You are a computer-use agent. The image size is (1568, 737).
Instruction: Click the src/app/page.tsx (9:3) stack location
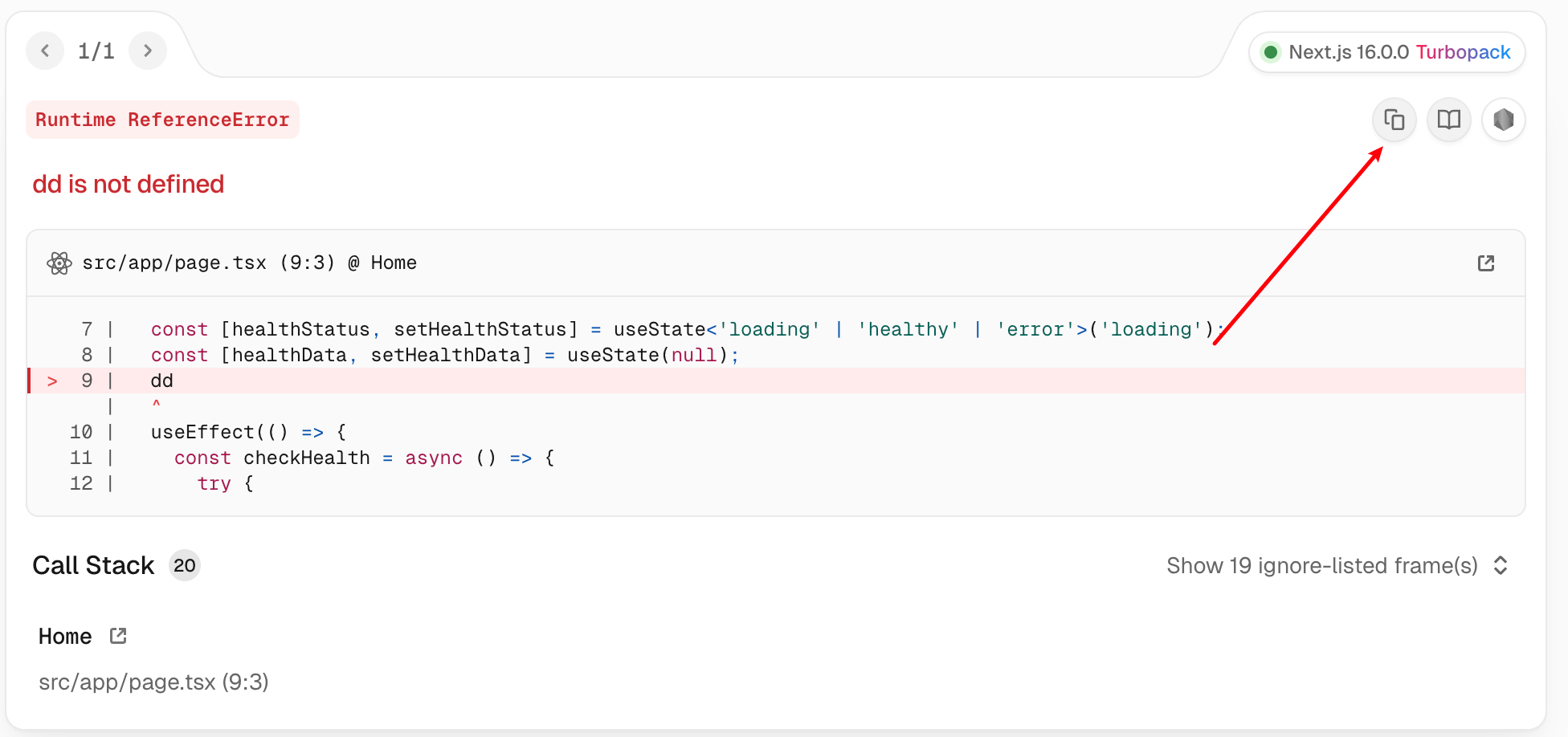click(153, 682)
